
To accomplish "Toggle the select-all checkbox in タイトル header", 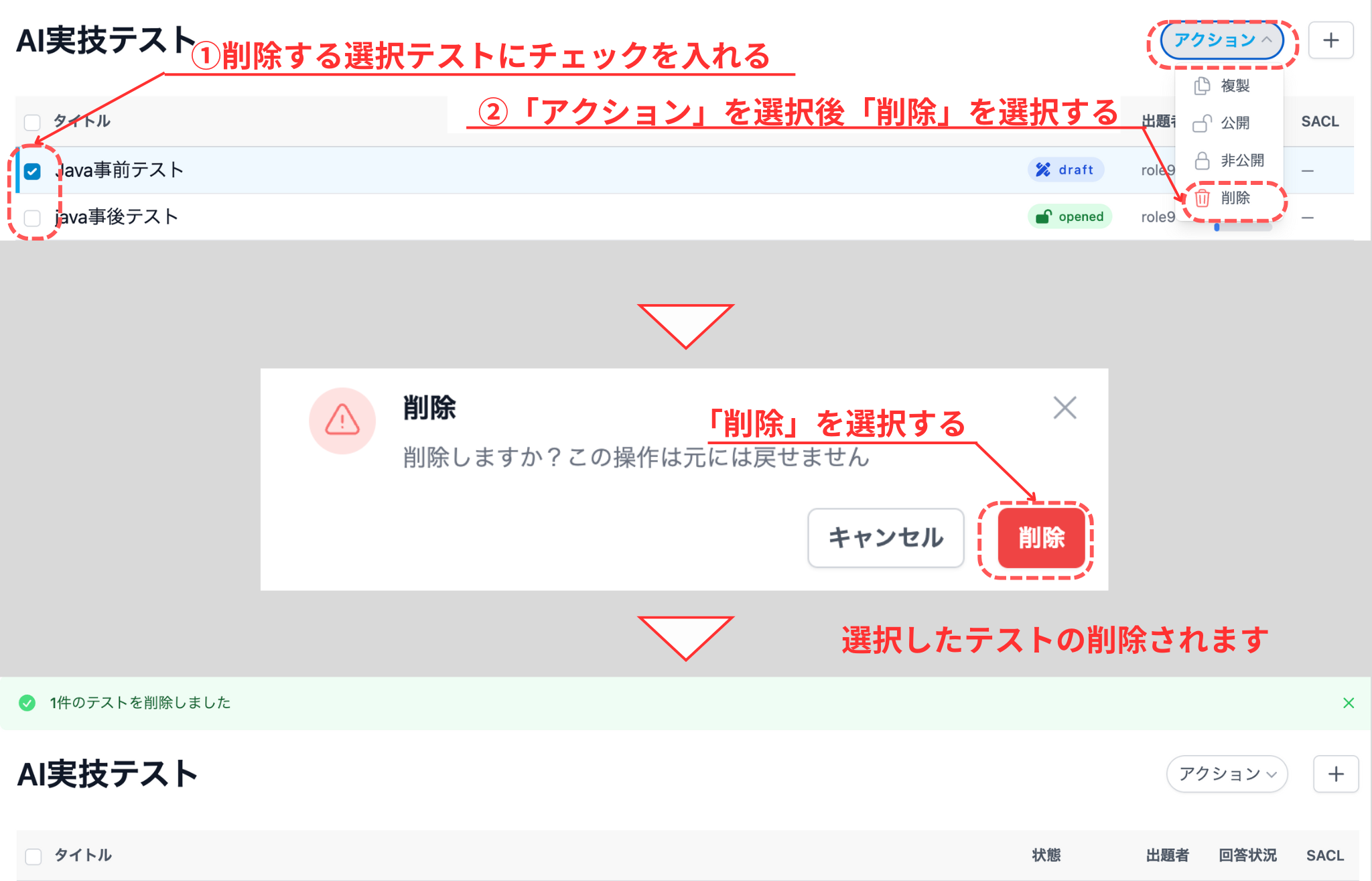I will pyautogui.click(x=31, y=121).
